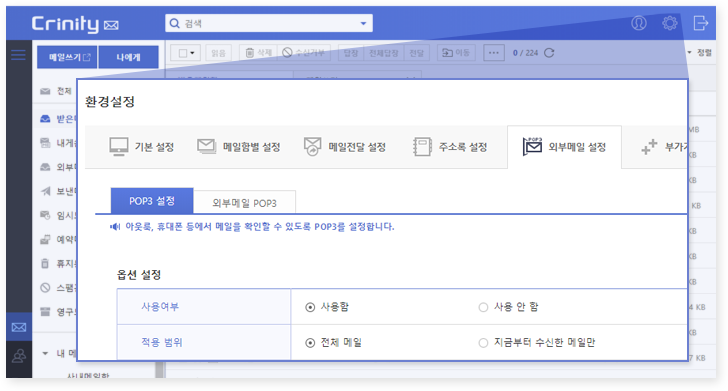
Task: Click the folder list scrollbar
Action: pyautogui.click(x=160, y=369)
